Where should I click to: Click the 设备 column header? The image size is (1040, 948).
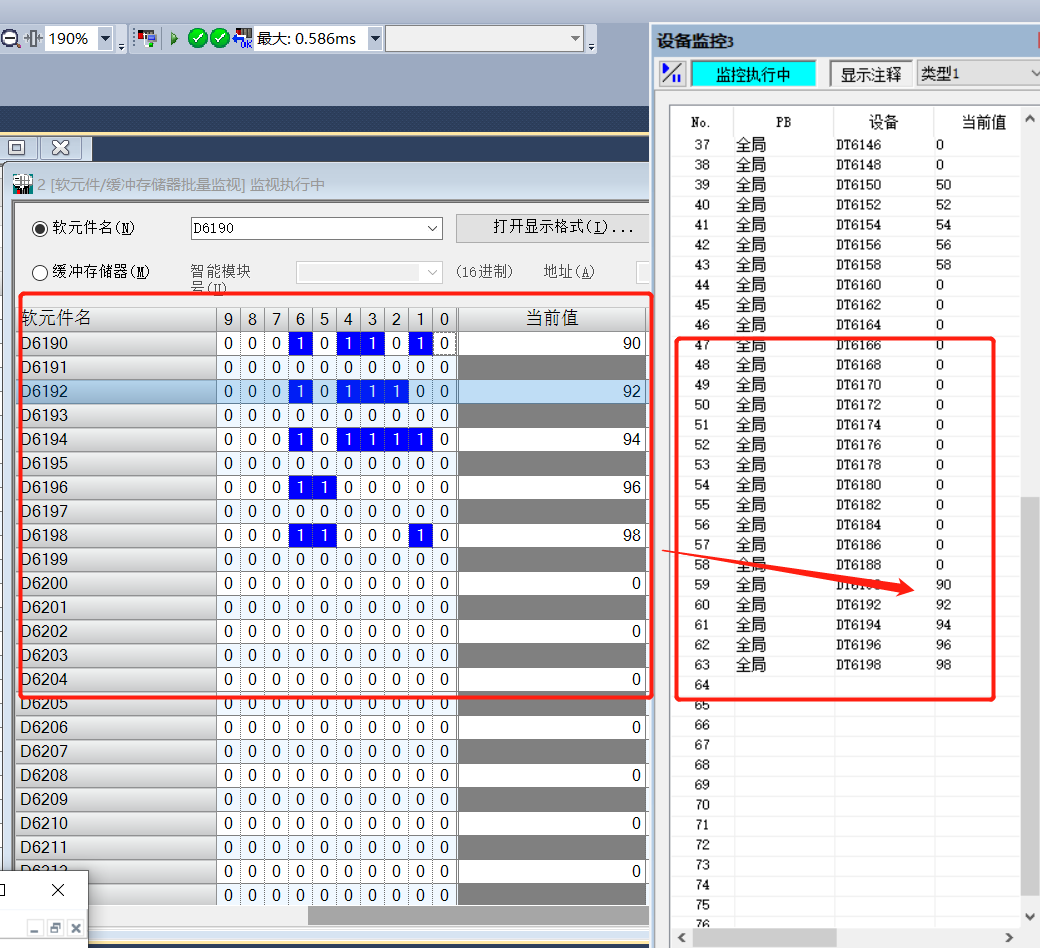click(x=883, y=122)
